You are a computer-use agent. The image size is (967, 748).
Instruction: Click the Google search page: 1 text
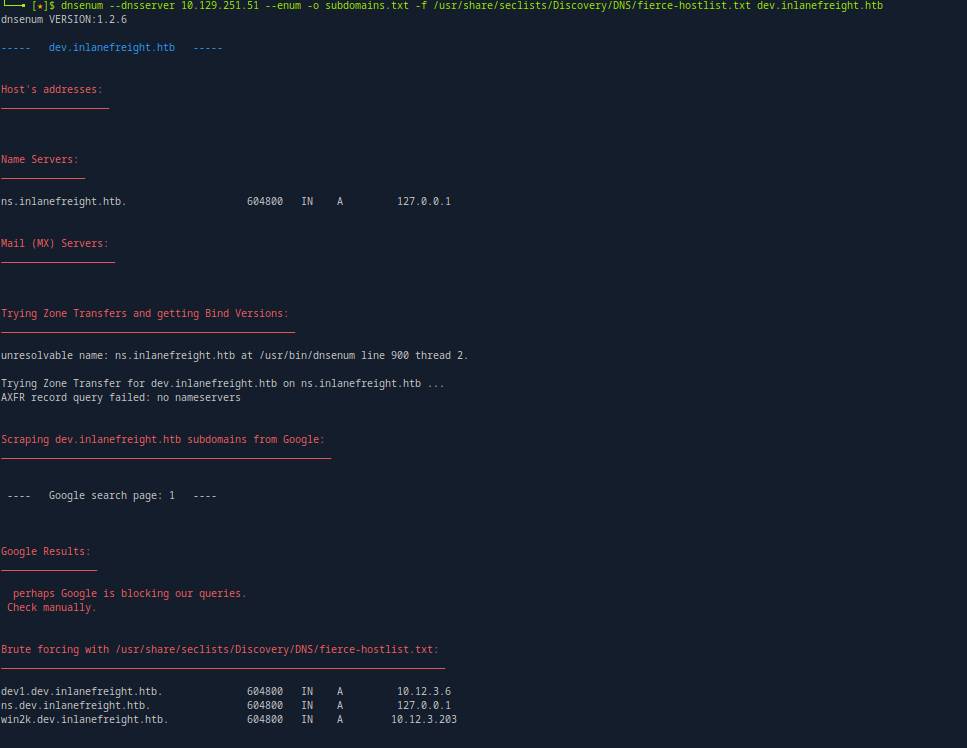pos(112,496)
